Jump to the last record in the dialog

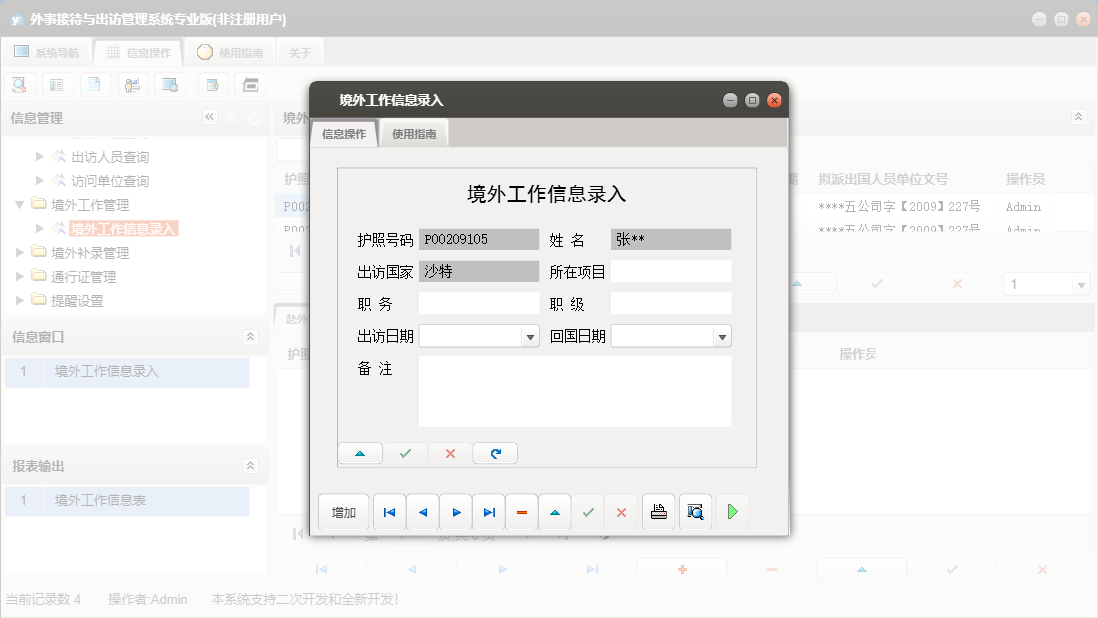pos(489,511)
